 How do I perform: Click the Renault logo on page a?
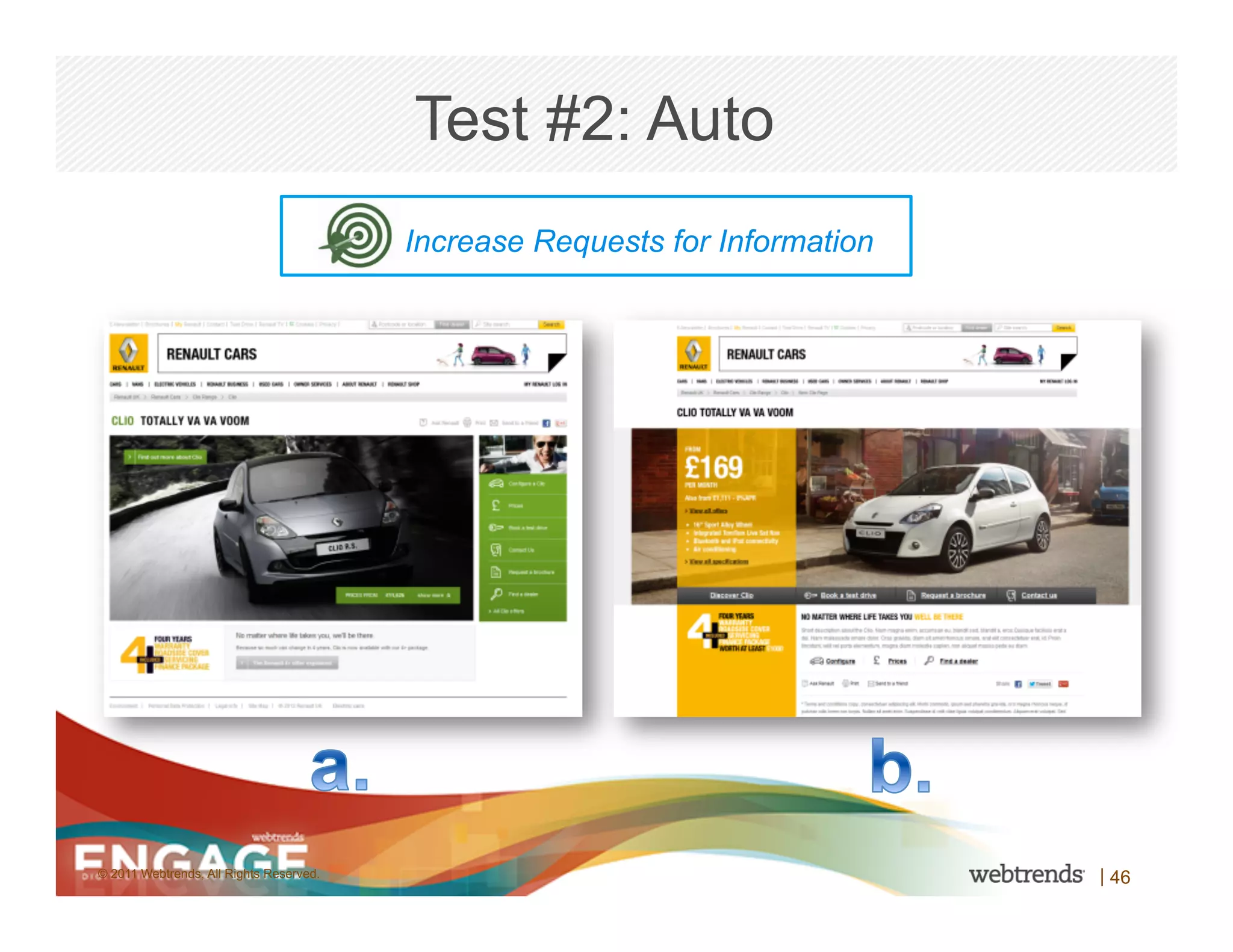pos(128,353)
